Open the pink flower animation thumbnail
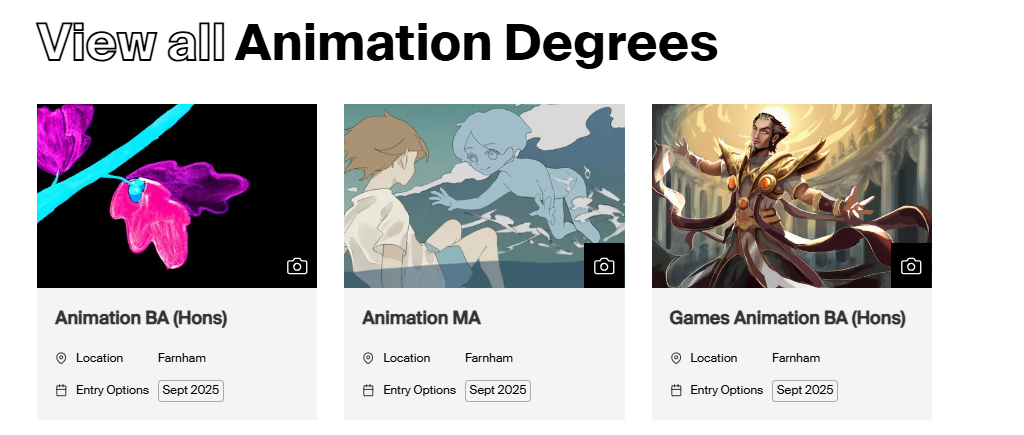Screen dimensions: 1024x435 (160, 190)
